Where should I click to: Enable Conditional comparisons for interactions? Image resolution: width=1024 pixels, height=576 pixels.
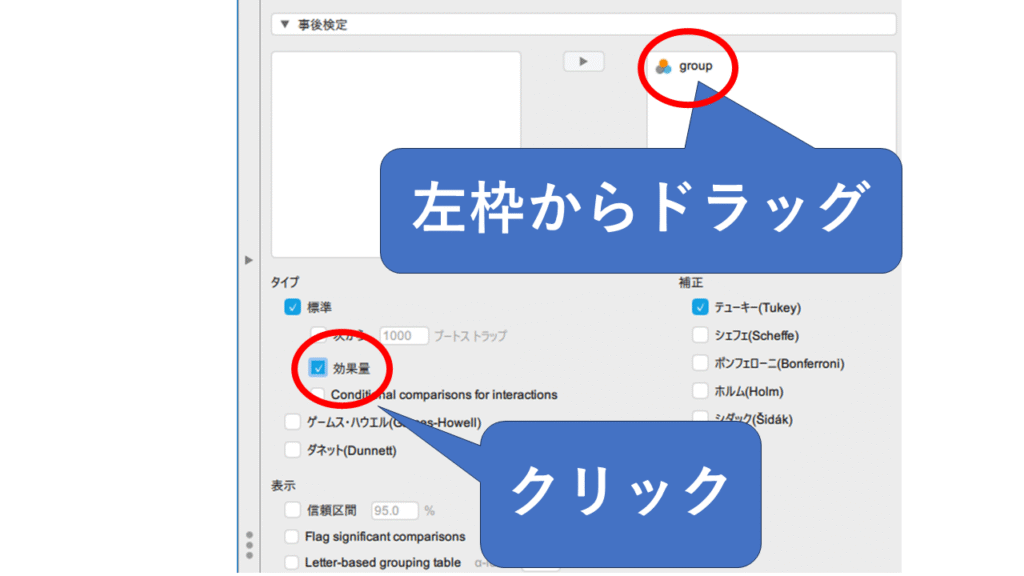[x=318, y=395]
